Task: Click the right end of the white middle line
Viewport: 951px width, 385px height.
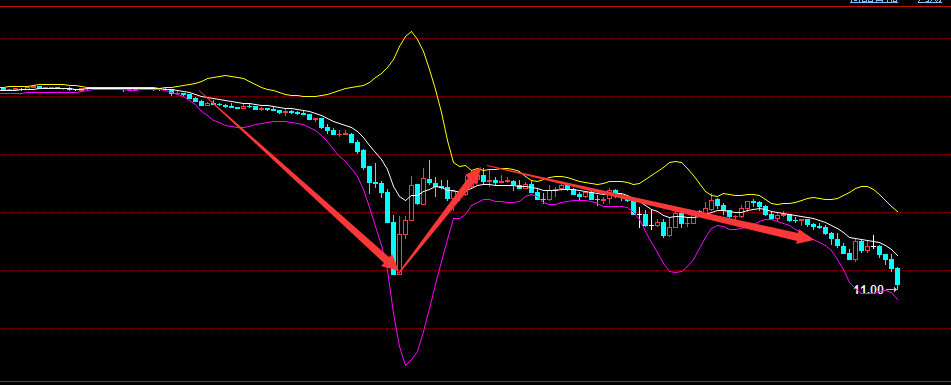Action: point(898,255)
